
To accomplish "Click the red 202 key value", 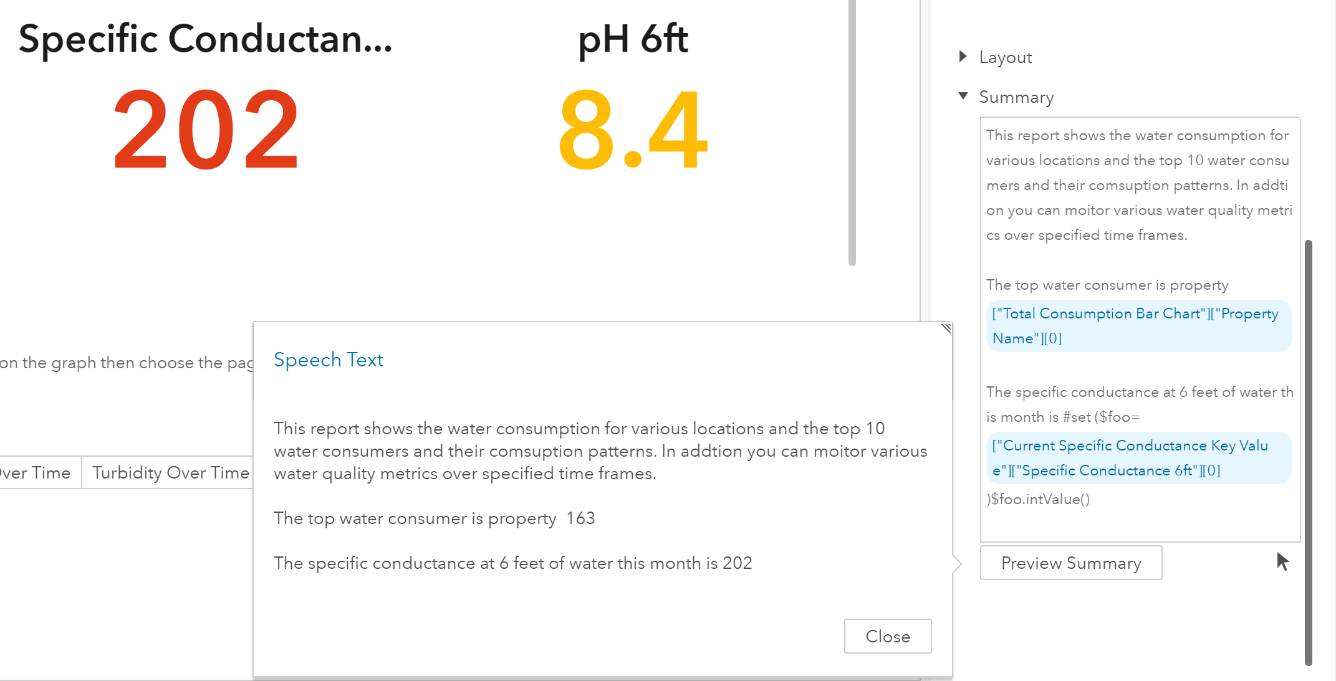I will [206, 132].
